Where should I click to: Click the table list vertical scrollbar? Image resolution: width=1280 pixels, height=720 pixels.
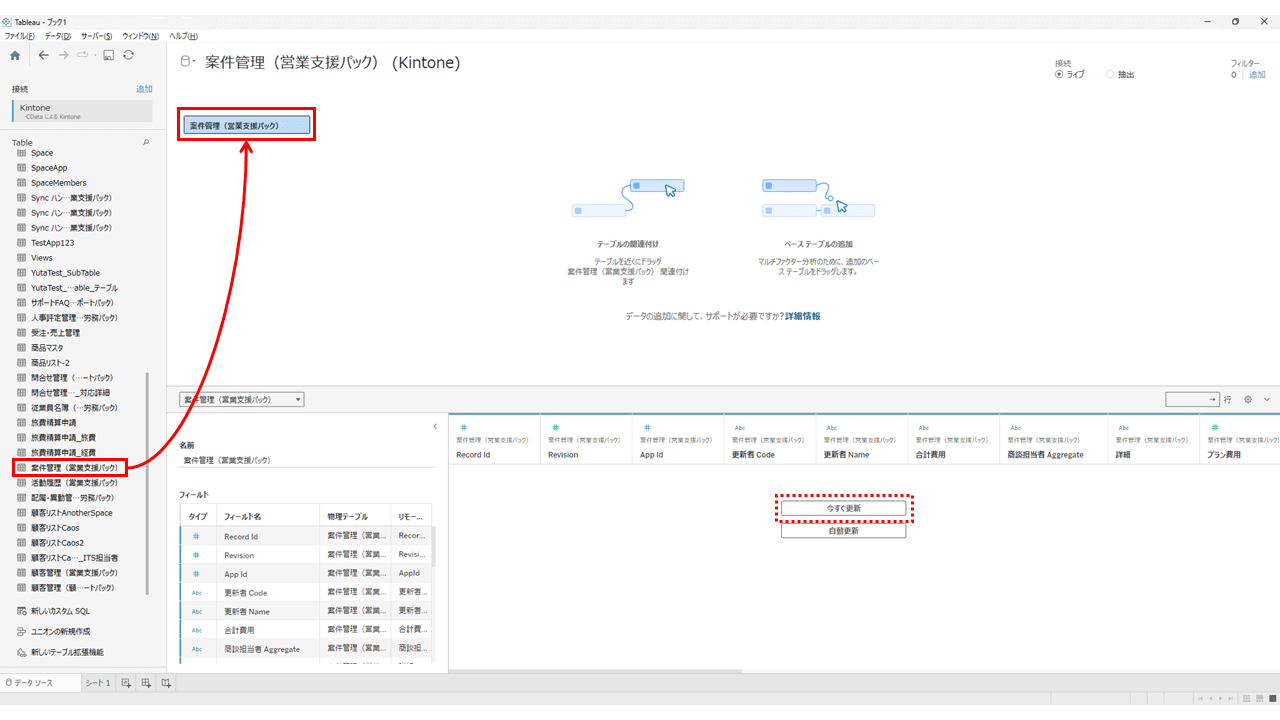[148, 484]
